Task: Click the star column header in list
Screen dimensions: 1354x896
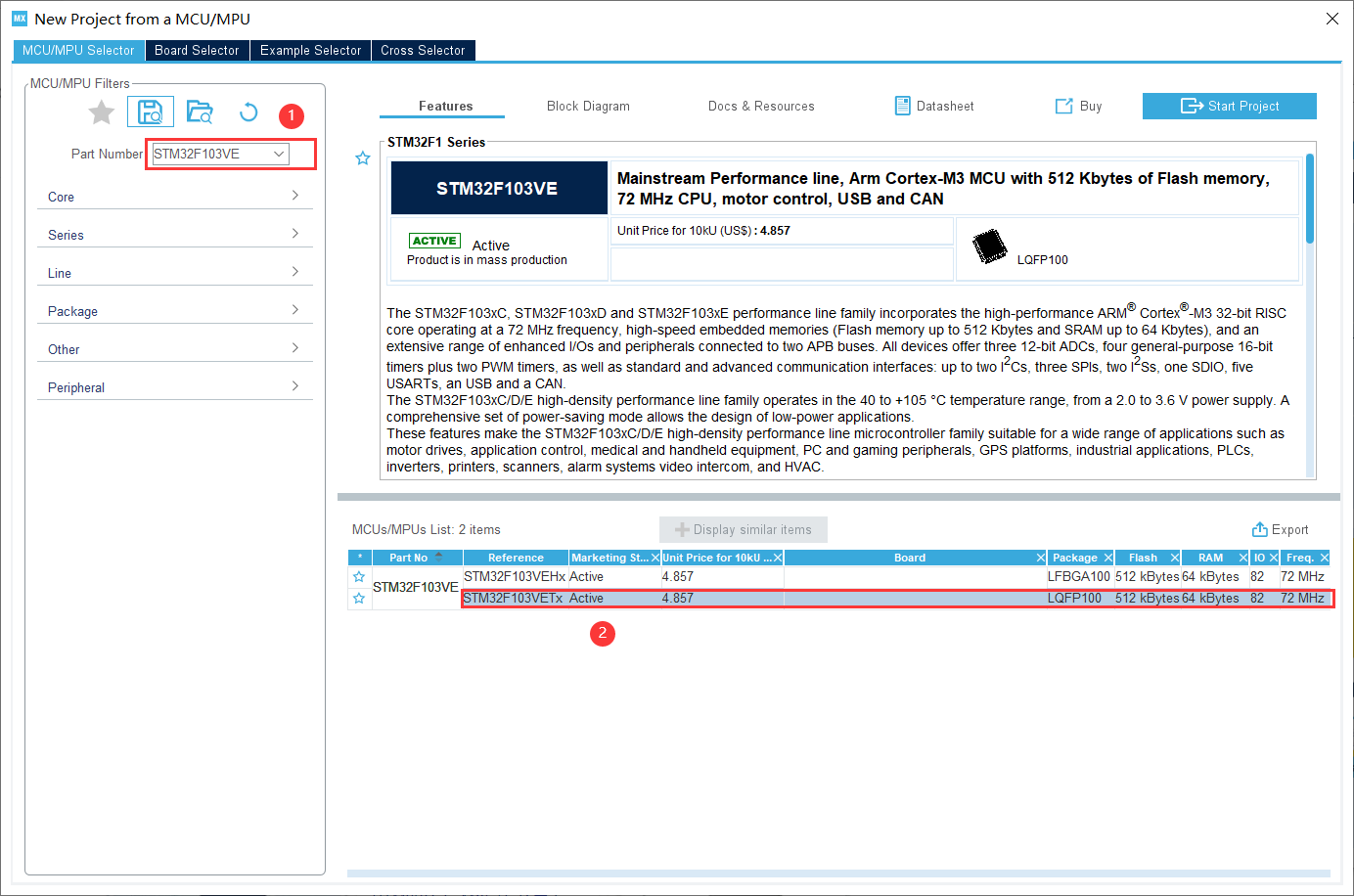Action: click(x=360, y=558)
